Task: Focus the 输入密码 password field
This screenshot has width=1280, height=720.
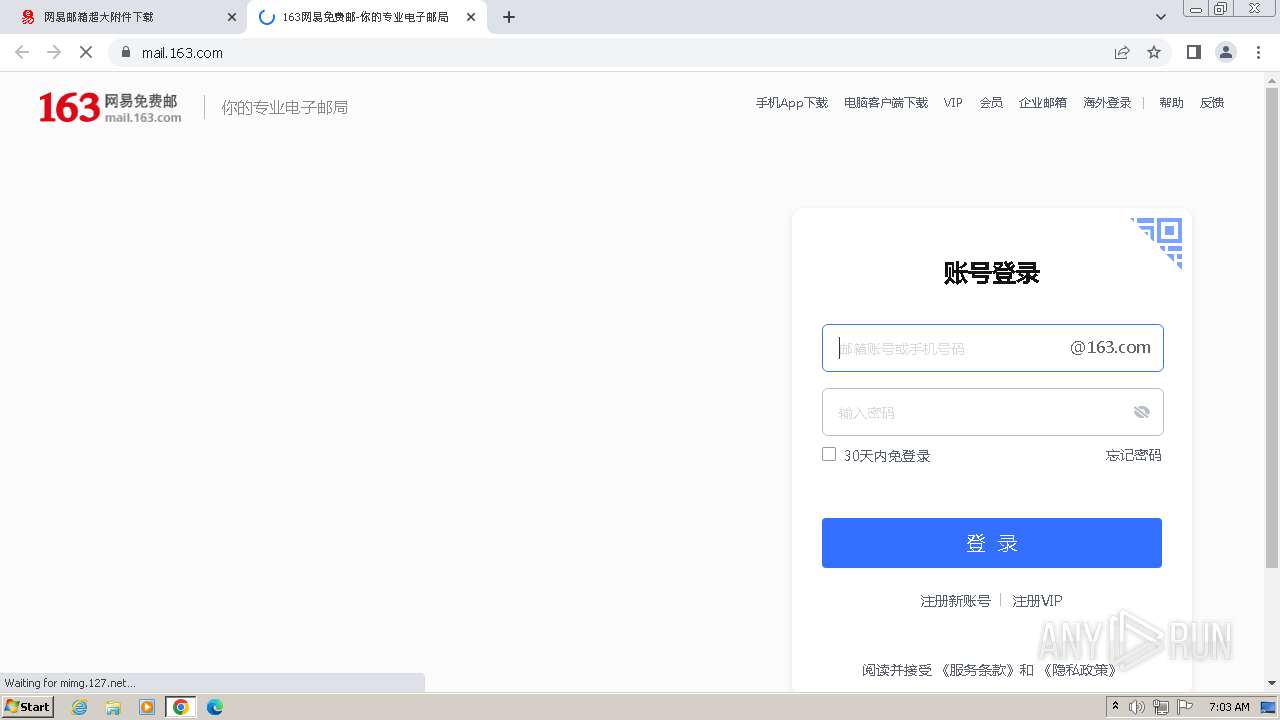Action: point(992,412)
